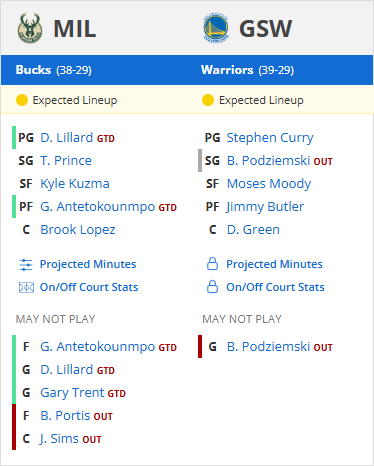This screenshot has height=466, width=374.
Task: Open Warriors On/Off Court Stats link
Action: tap(275, 287)
